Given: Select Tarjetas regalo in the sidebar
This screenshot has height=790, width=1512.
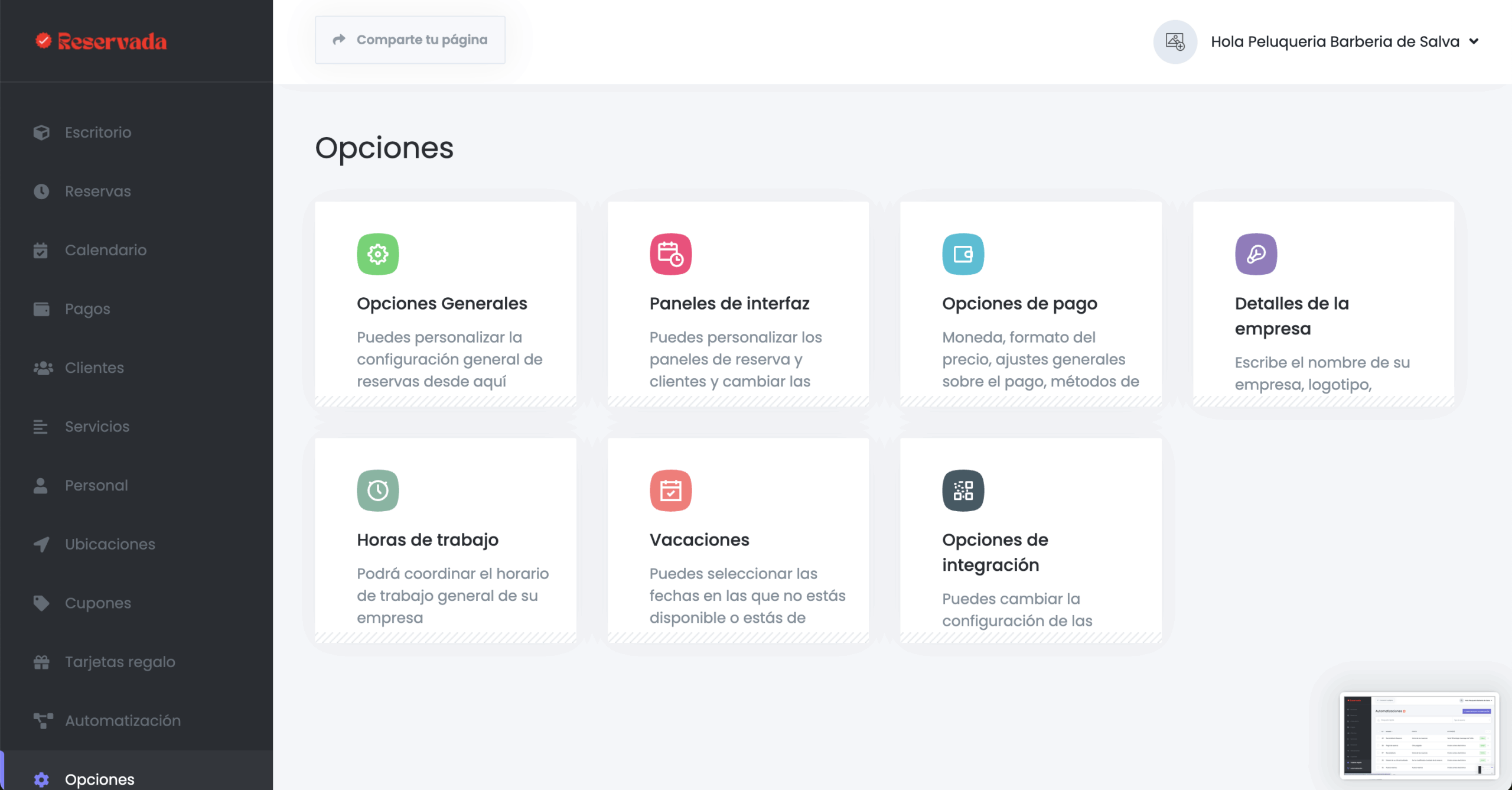Looking at the screenshot, I should pos(120,662).
